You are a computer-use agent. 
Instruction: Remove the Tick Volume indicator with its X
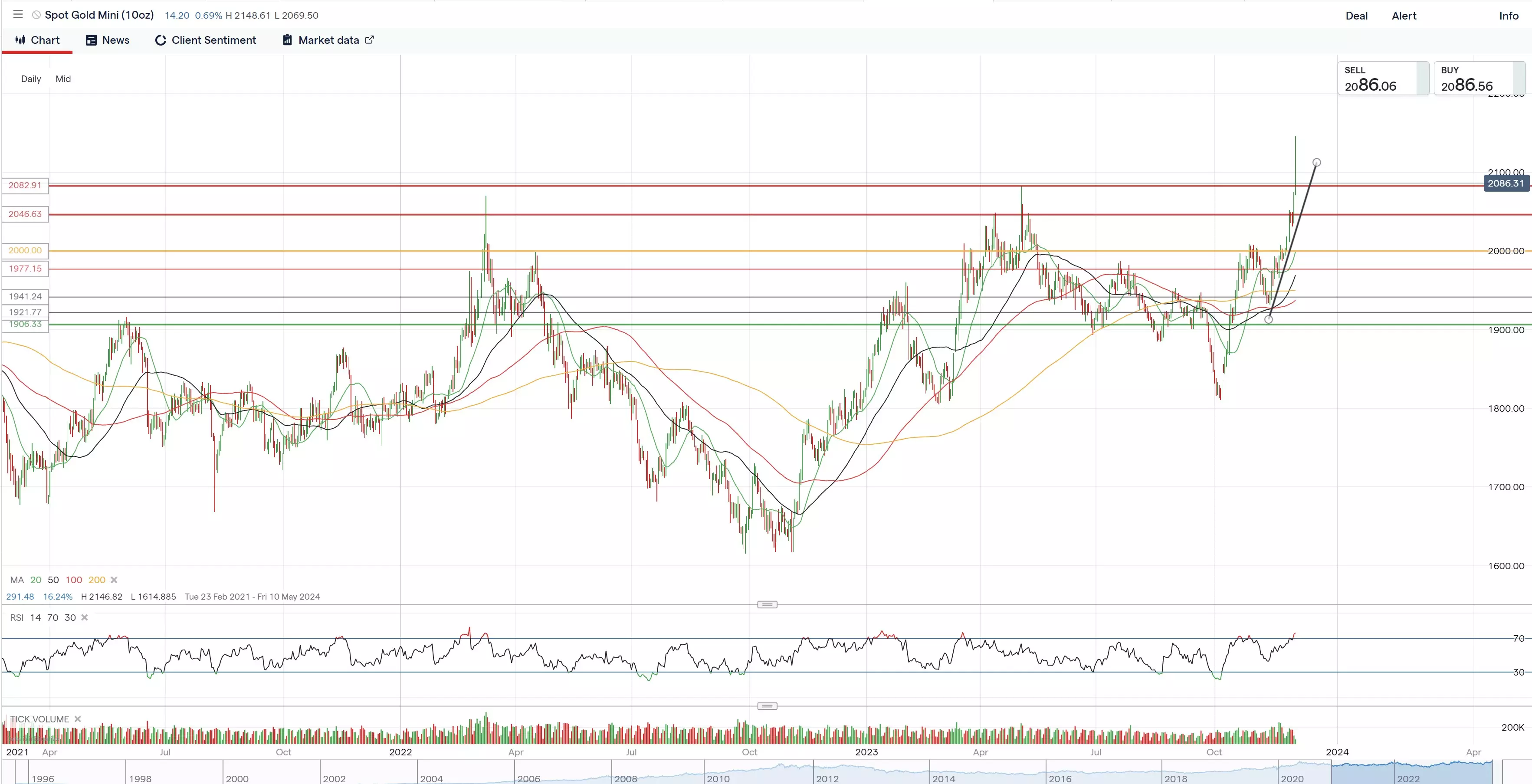pyautogui.click(x=78, y=718)
